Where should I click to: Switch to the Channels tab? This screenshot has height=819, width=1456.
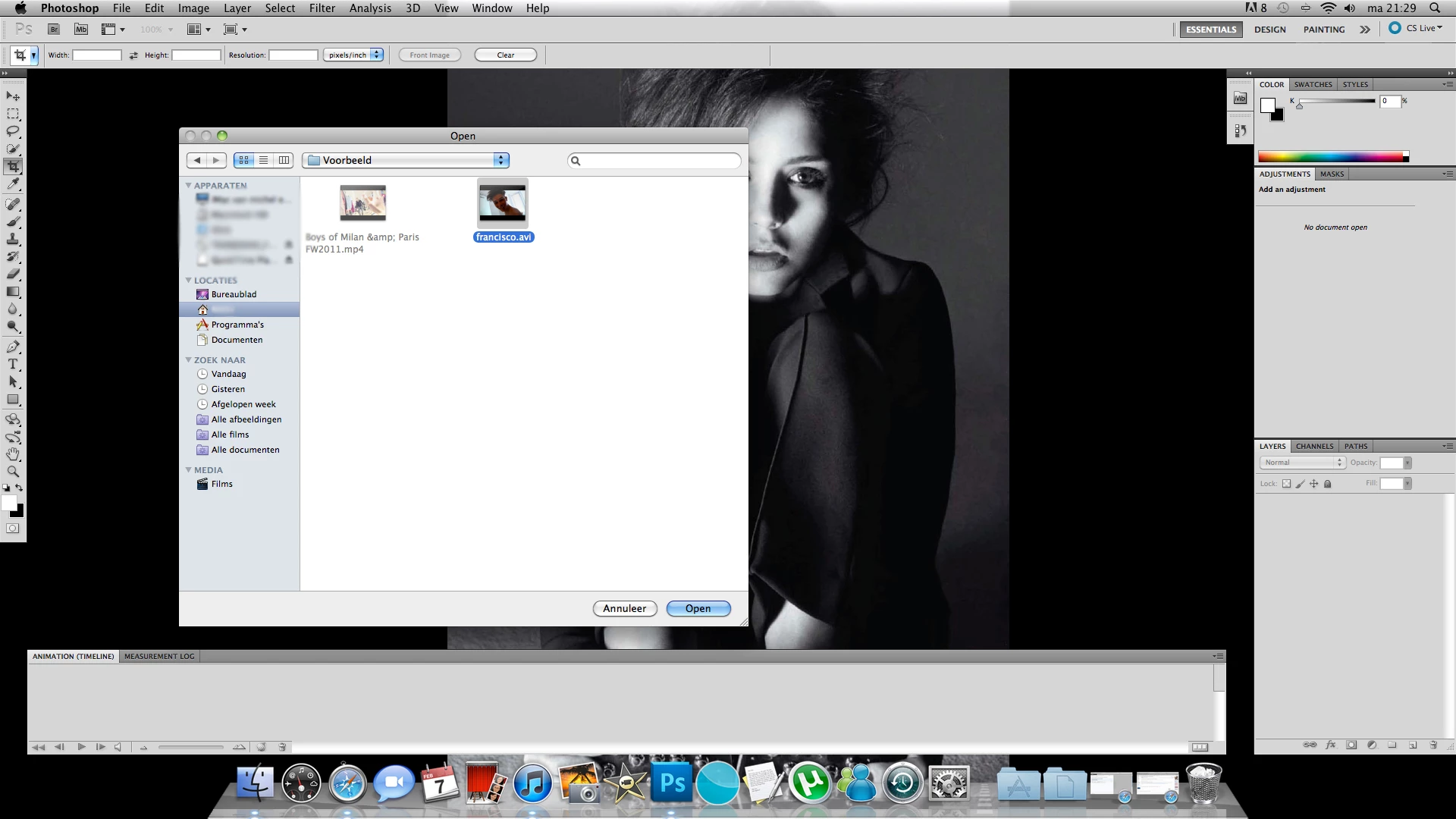click(1314, 446)
